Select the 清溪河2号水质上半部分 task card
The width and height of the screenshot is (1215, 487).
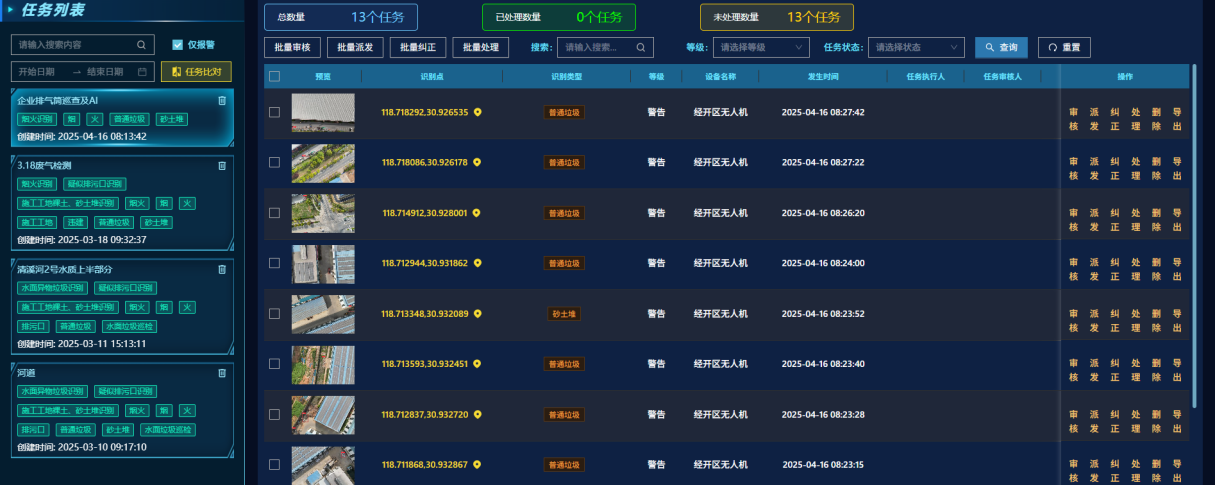pyautogui.click(x=120, y=305)
